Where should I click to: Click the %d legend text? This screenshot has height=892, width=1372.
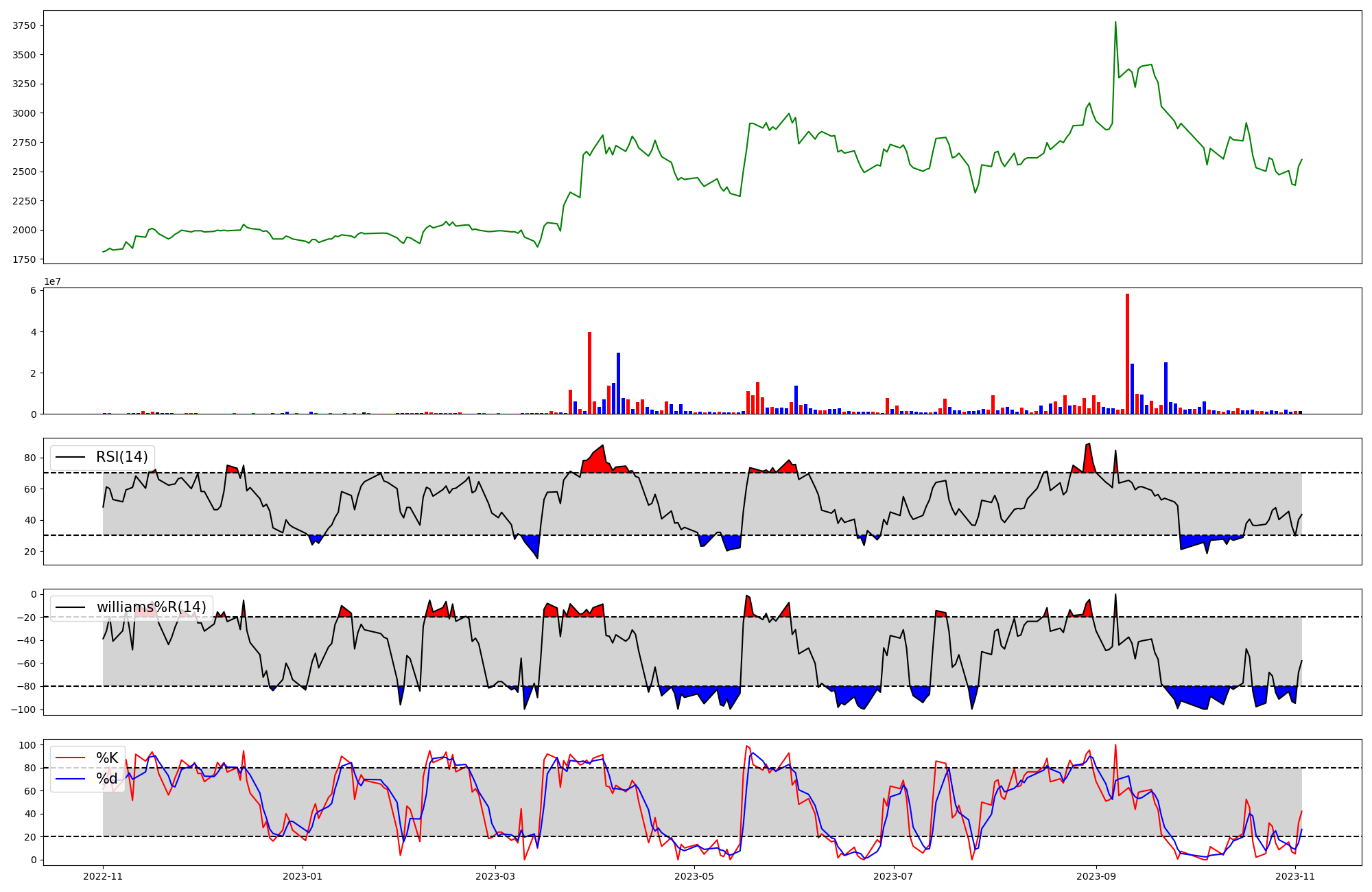107,779
